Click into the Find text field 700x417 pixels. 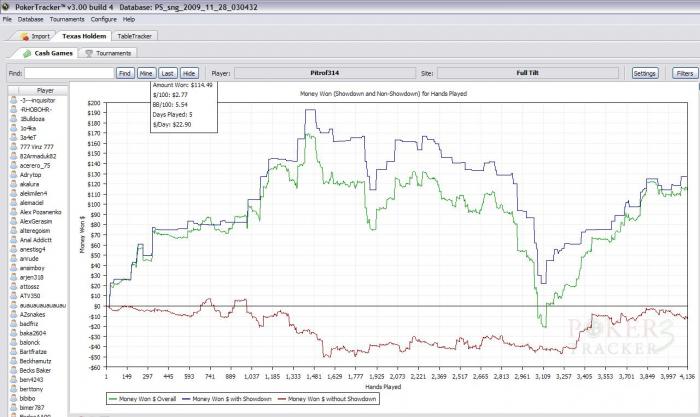[70, 73]
